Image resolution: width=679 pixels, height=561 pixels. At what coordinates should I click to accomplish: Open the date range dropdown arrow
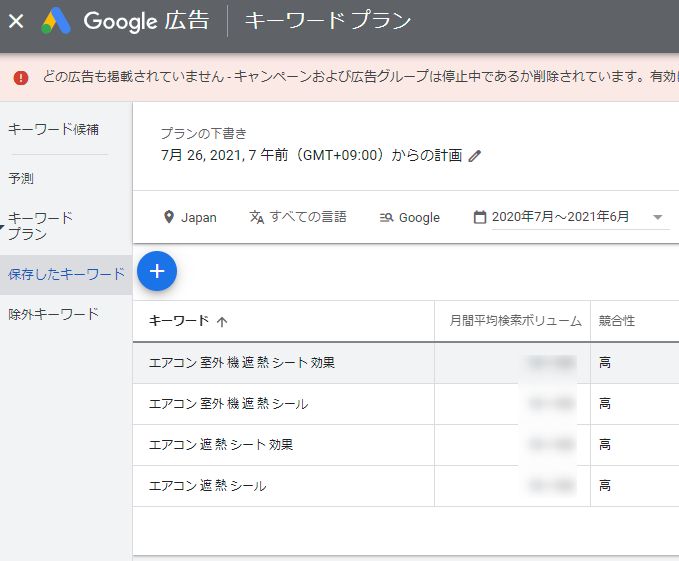tap(657, 217)
